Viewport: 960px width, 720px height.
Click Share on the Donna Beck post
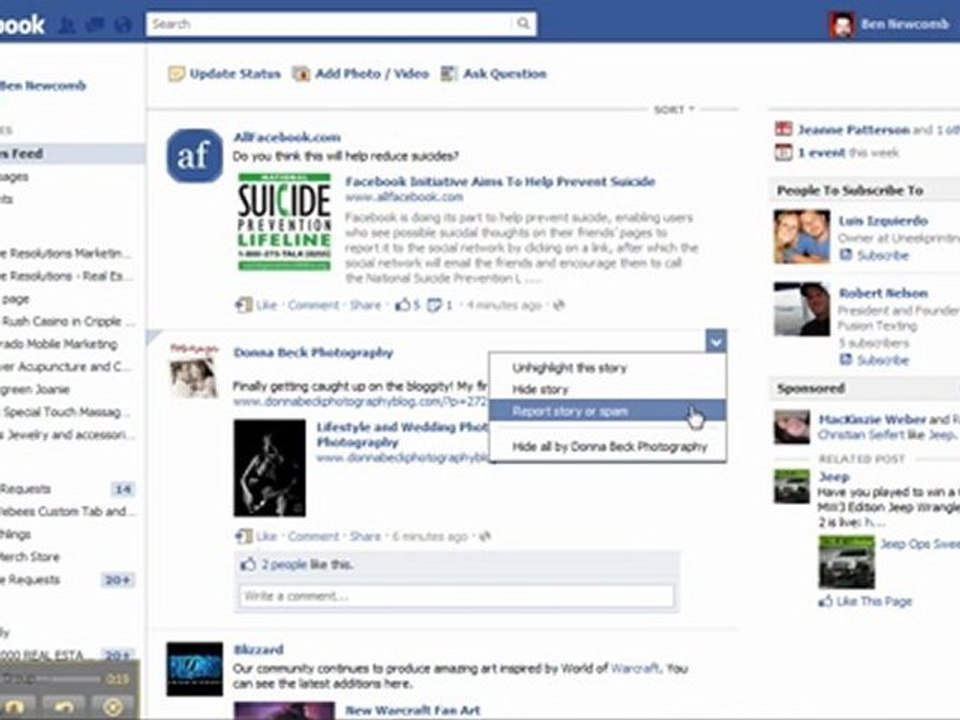365,536
